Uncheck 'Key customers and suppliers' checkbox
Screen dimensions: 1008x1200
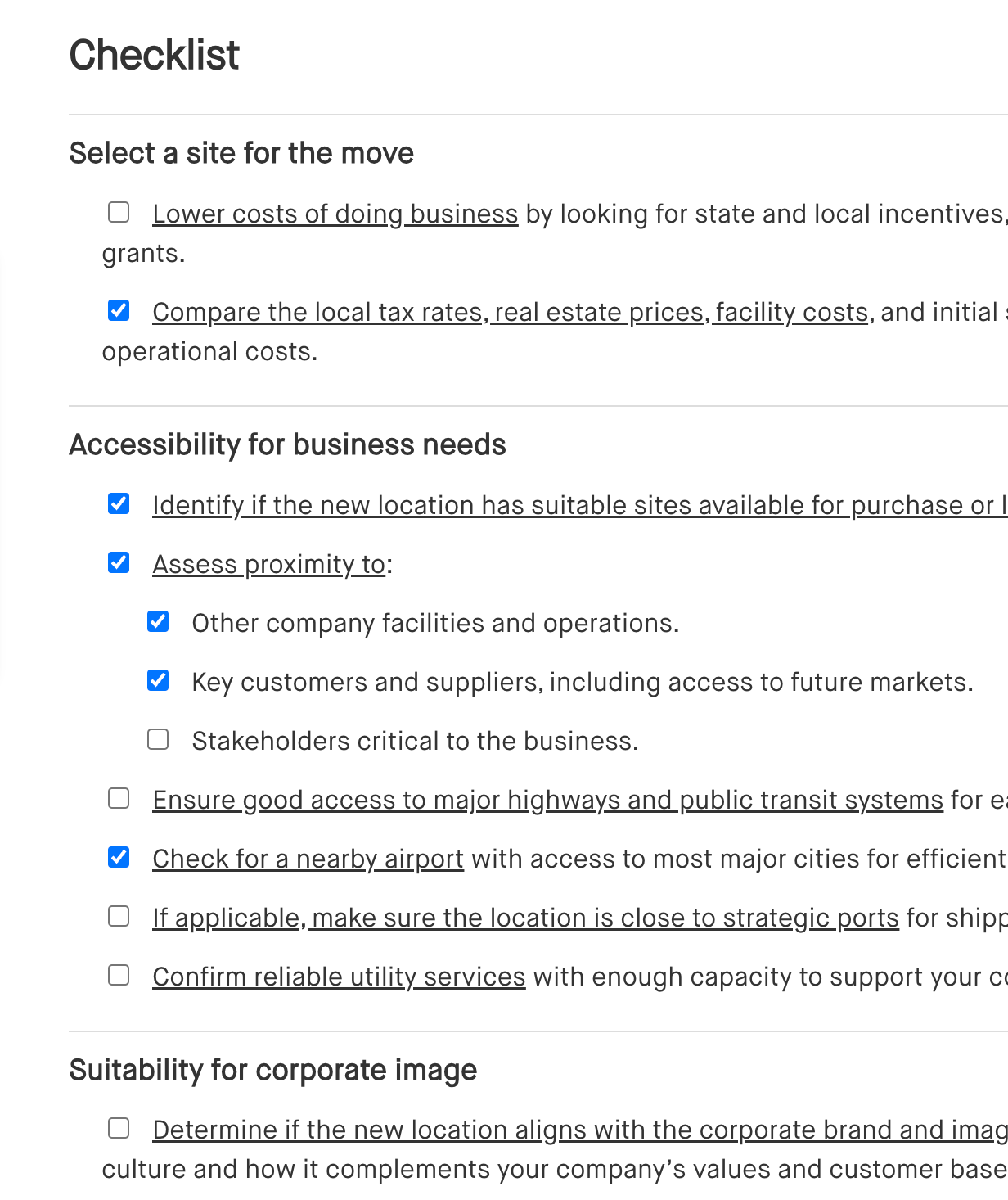click(158, 681)
